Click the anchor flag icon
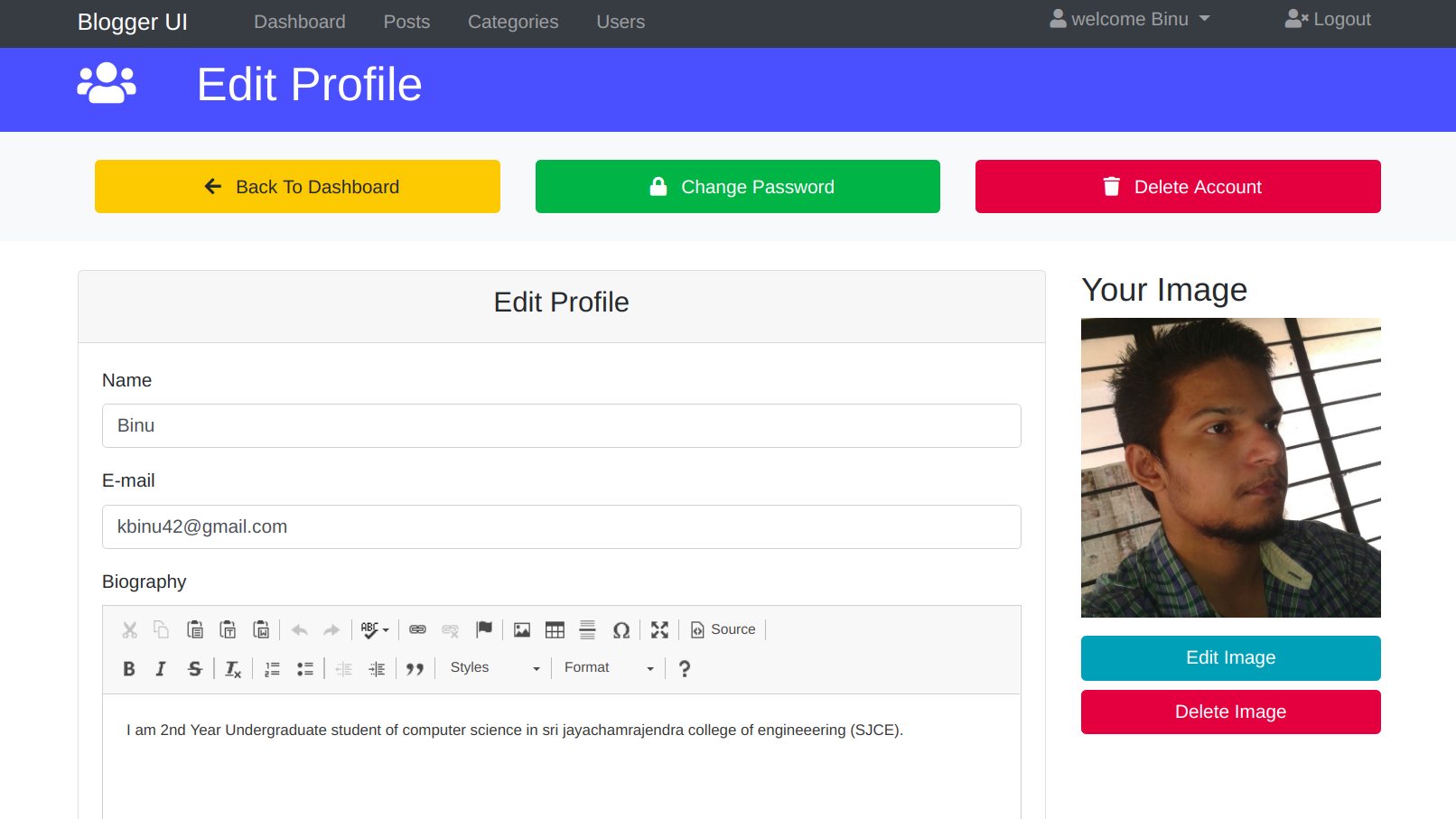This screenshot has width=1456, height=819. (x=484, y=629)
